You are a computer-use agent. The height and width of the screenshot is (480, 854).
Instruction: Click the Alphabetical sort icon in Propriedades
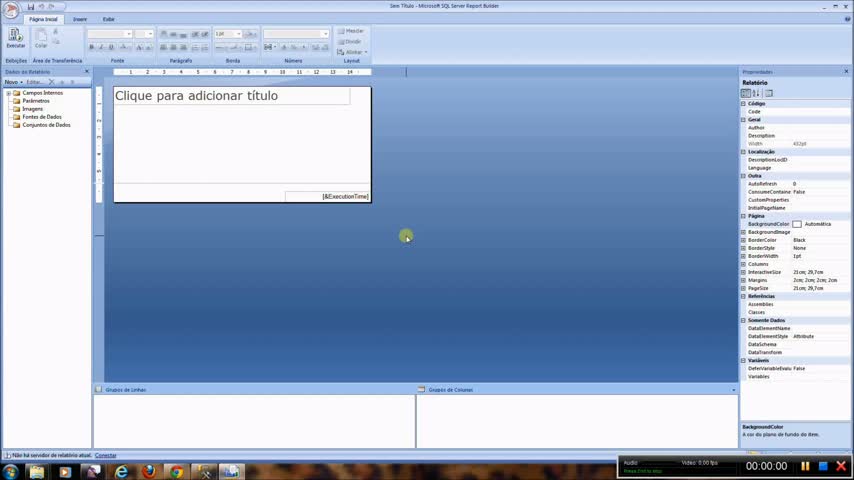[x=756, y=93]
